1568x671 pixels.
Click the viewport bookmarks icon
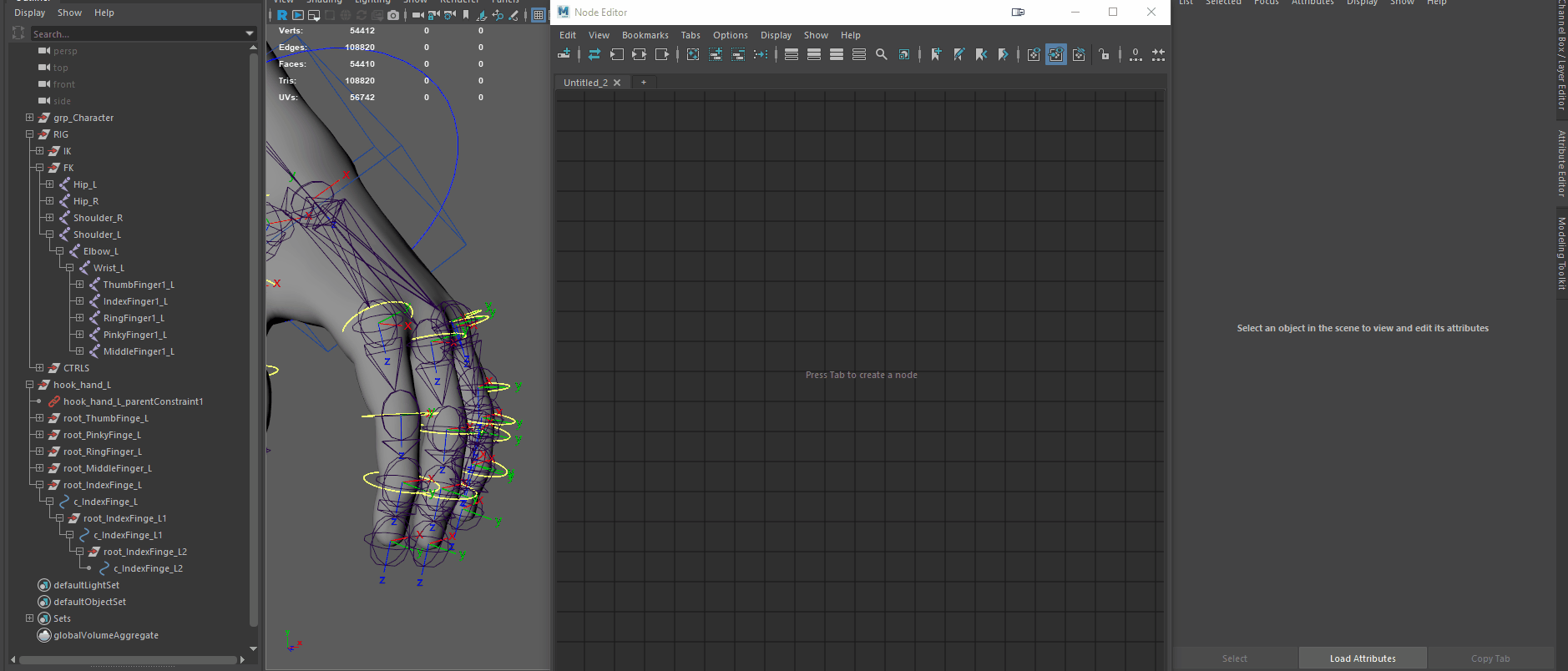tap(466, 15)
